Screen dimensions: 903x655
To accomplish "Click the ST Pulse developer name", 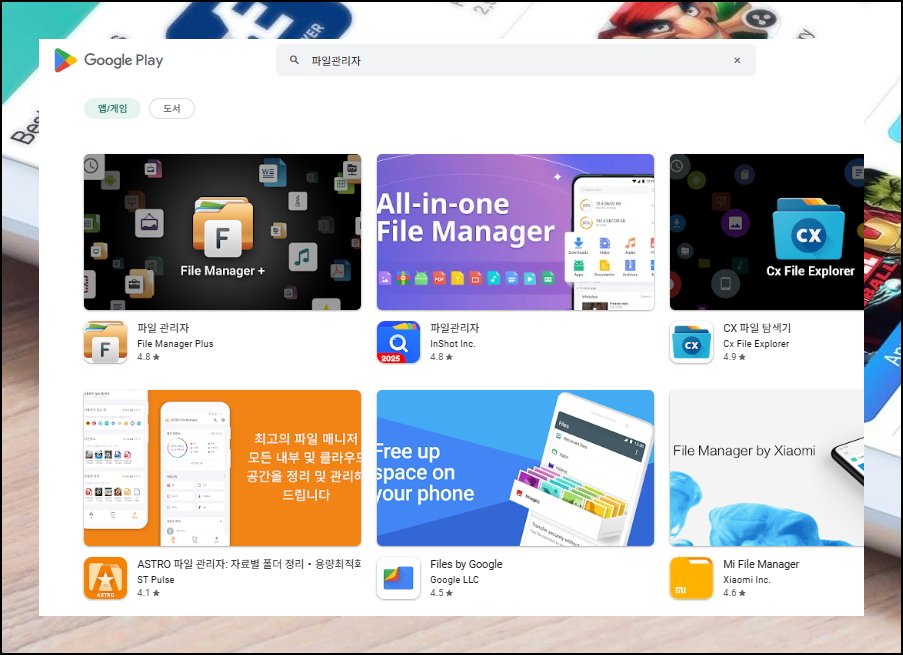I will coord(155,580).
